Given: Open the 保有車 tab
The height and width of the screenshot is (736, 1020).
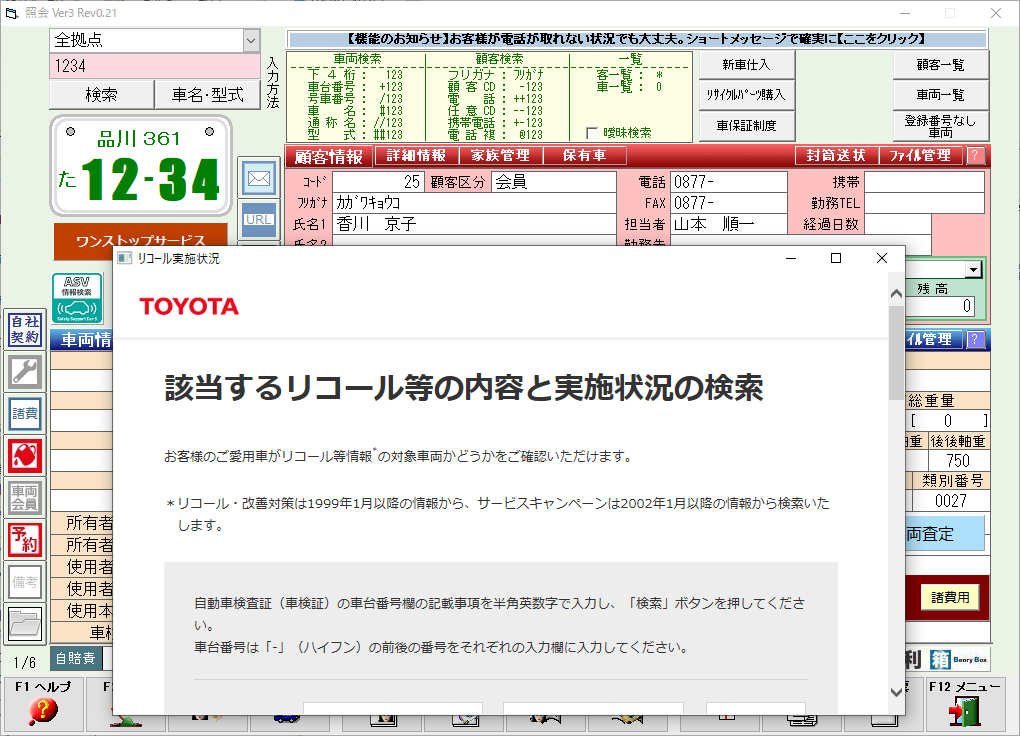Looking at the screenshot, I should pos(585,156).
